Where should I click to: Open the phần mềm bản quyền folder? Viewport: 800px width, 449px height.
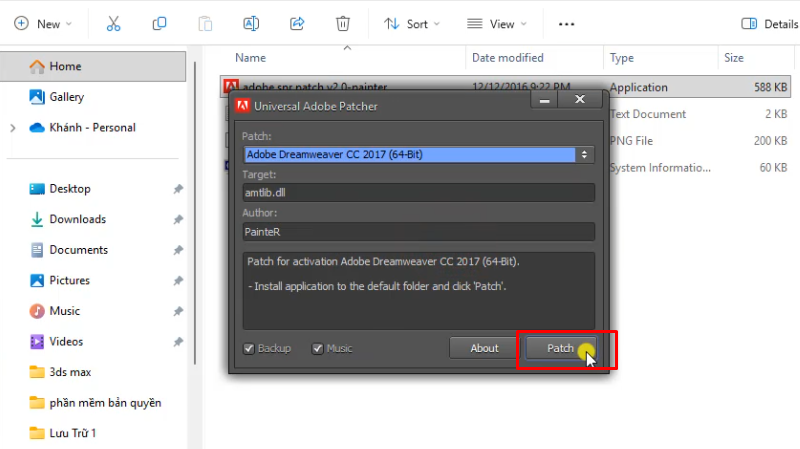point(105,403)
